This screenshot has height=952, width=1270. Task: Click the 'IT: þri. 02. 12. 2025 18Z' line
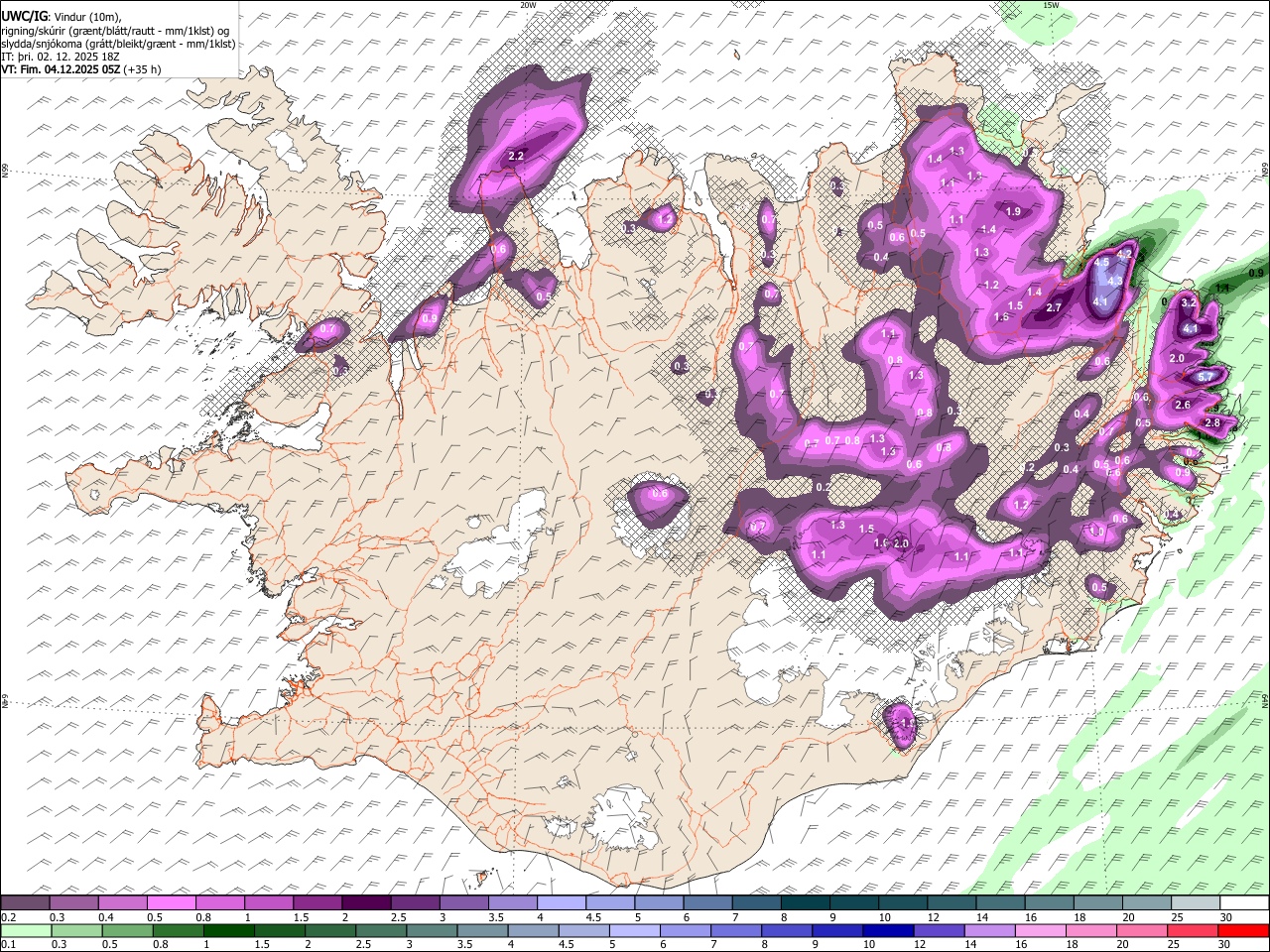click(x=61, y=58)
